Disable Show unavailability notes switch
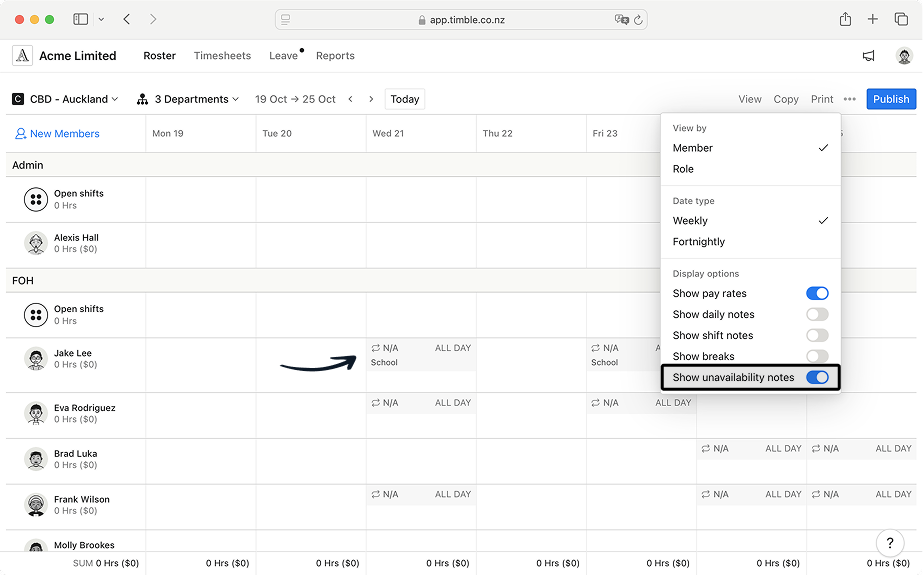The image size is (923, 576). coord(817,378)
